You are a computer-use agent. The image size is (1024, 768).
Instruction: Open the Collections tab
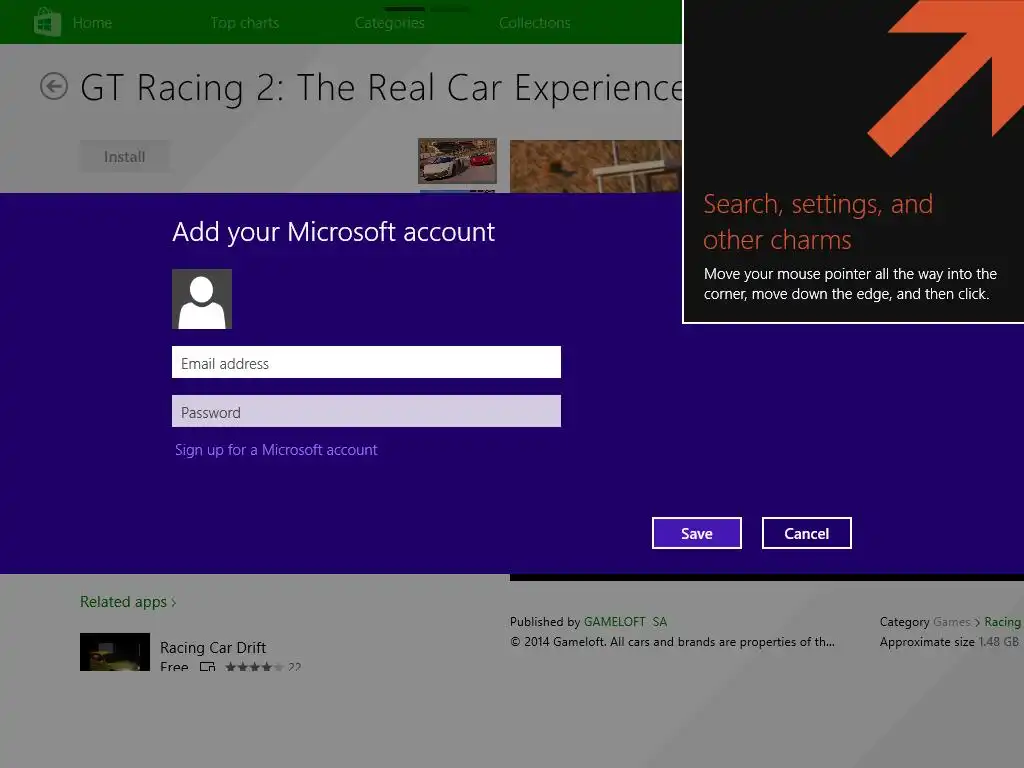point(535,23)
